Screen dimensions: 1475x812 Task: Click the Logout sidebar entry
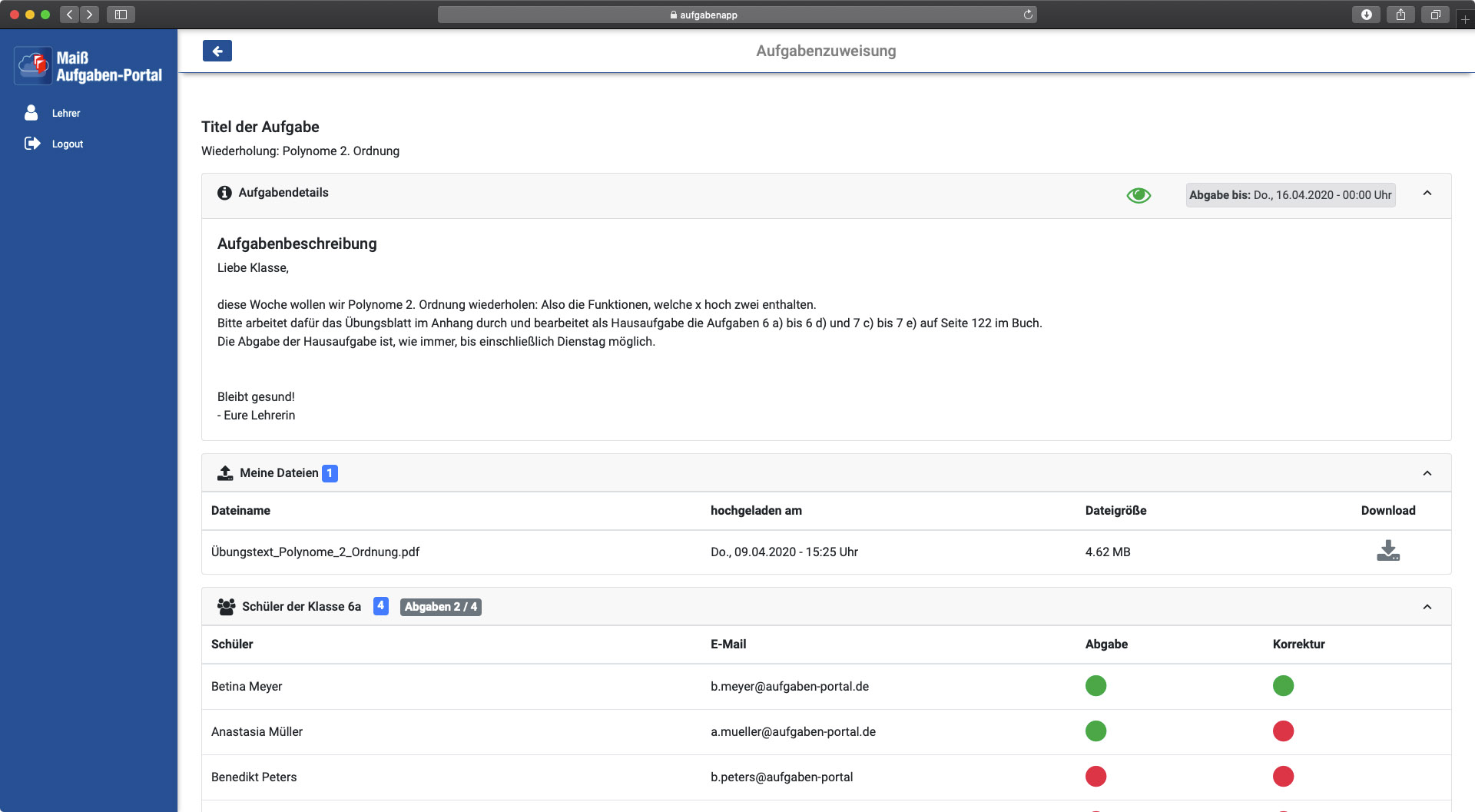coord(54,144)
